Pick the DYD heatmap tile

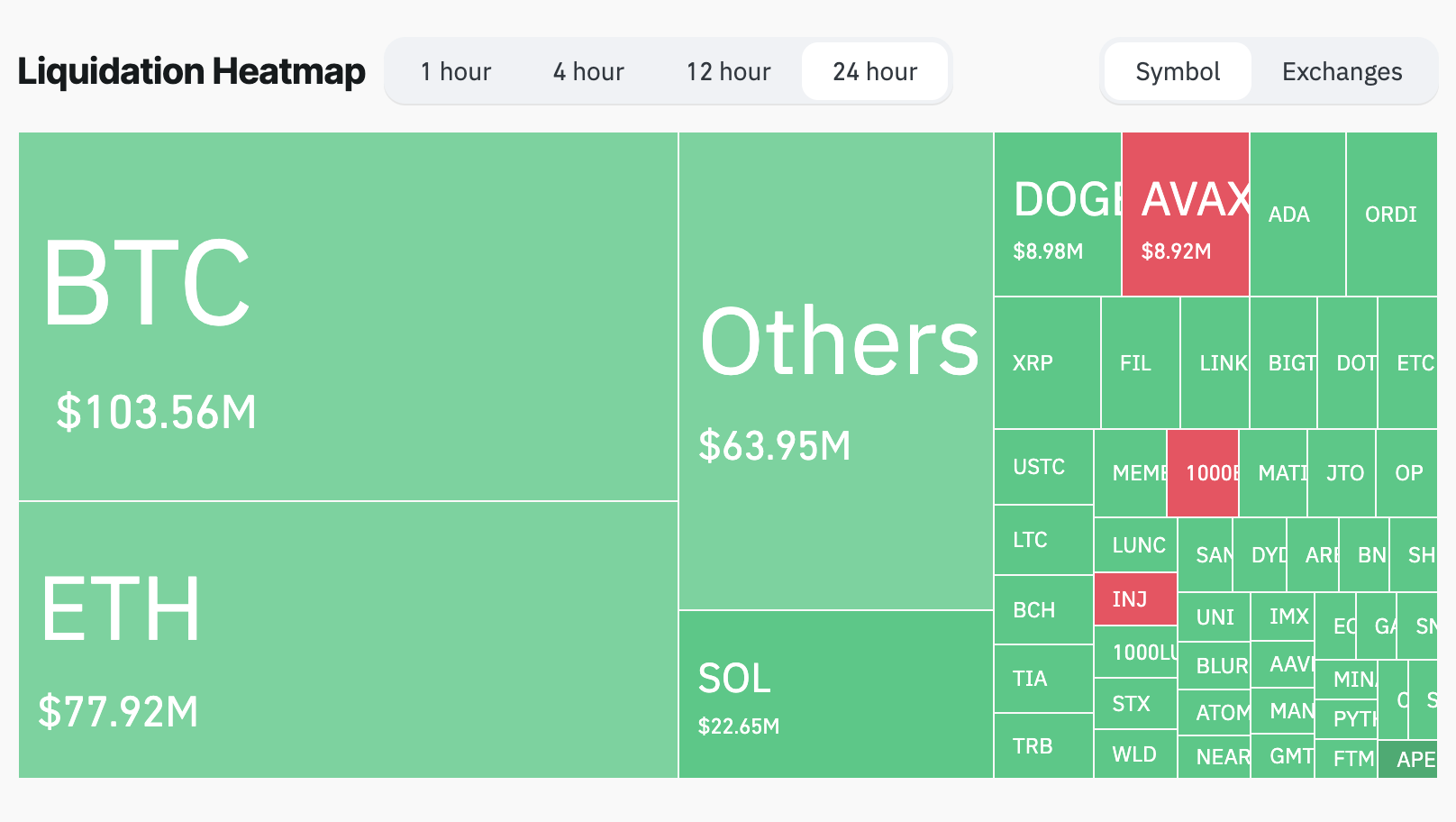click(1260, 554)
